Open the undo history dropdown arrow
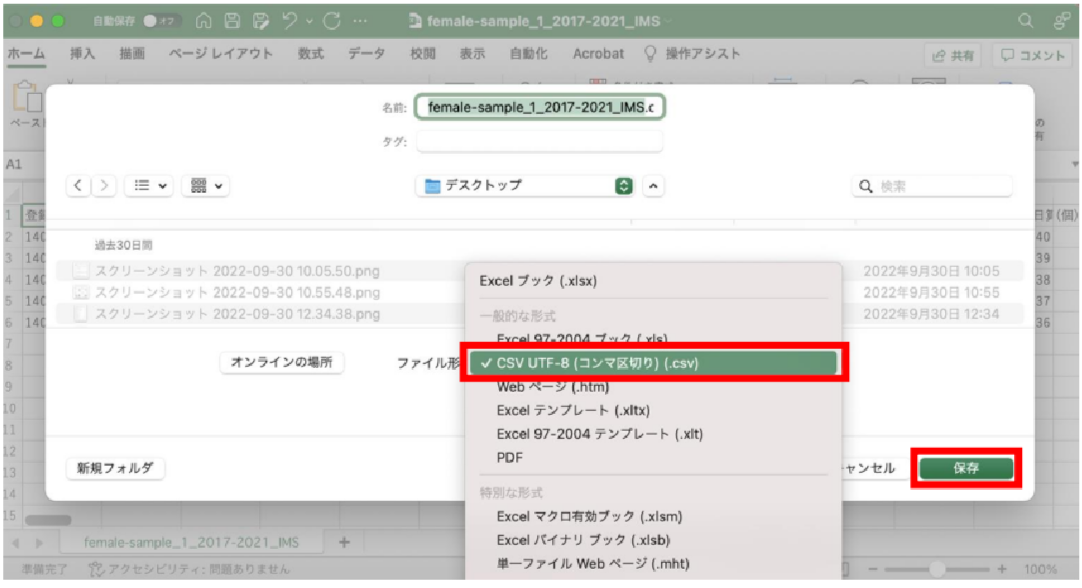The image size is (1082, 588). pos(309,21)
